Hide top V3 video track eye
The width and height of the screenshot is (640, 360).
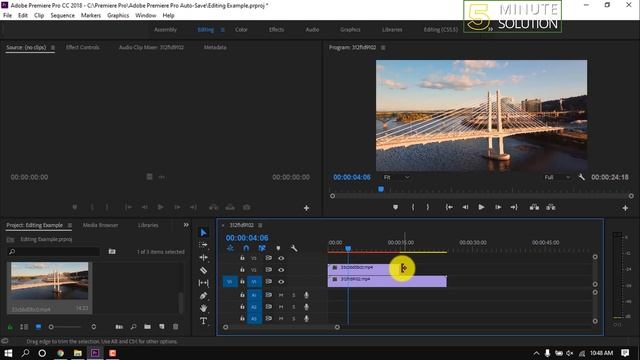point(281,258)
